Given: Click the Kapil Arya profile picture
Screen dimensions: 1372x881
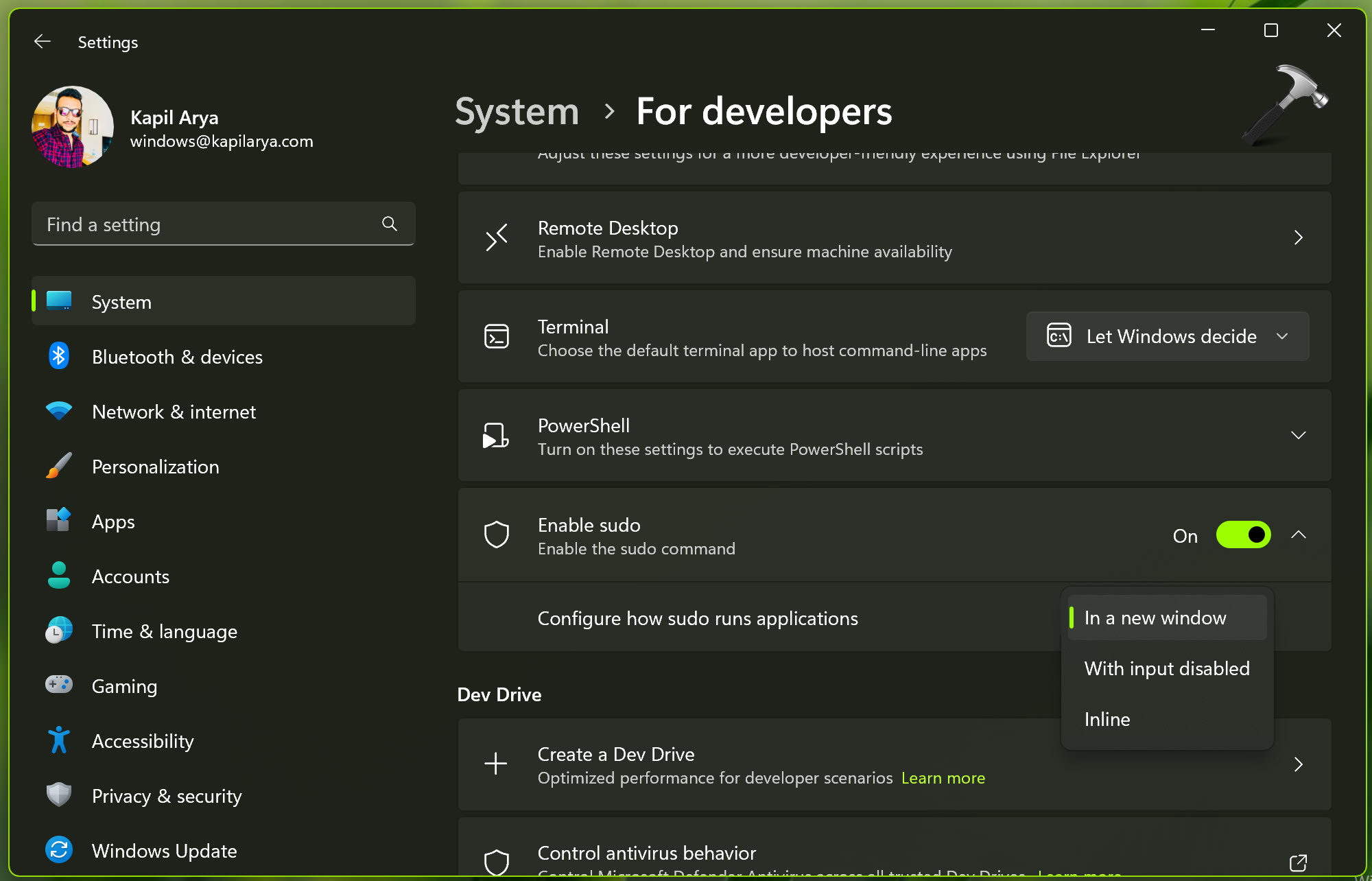Looking at the screenshot, I should pos(73,127).
